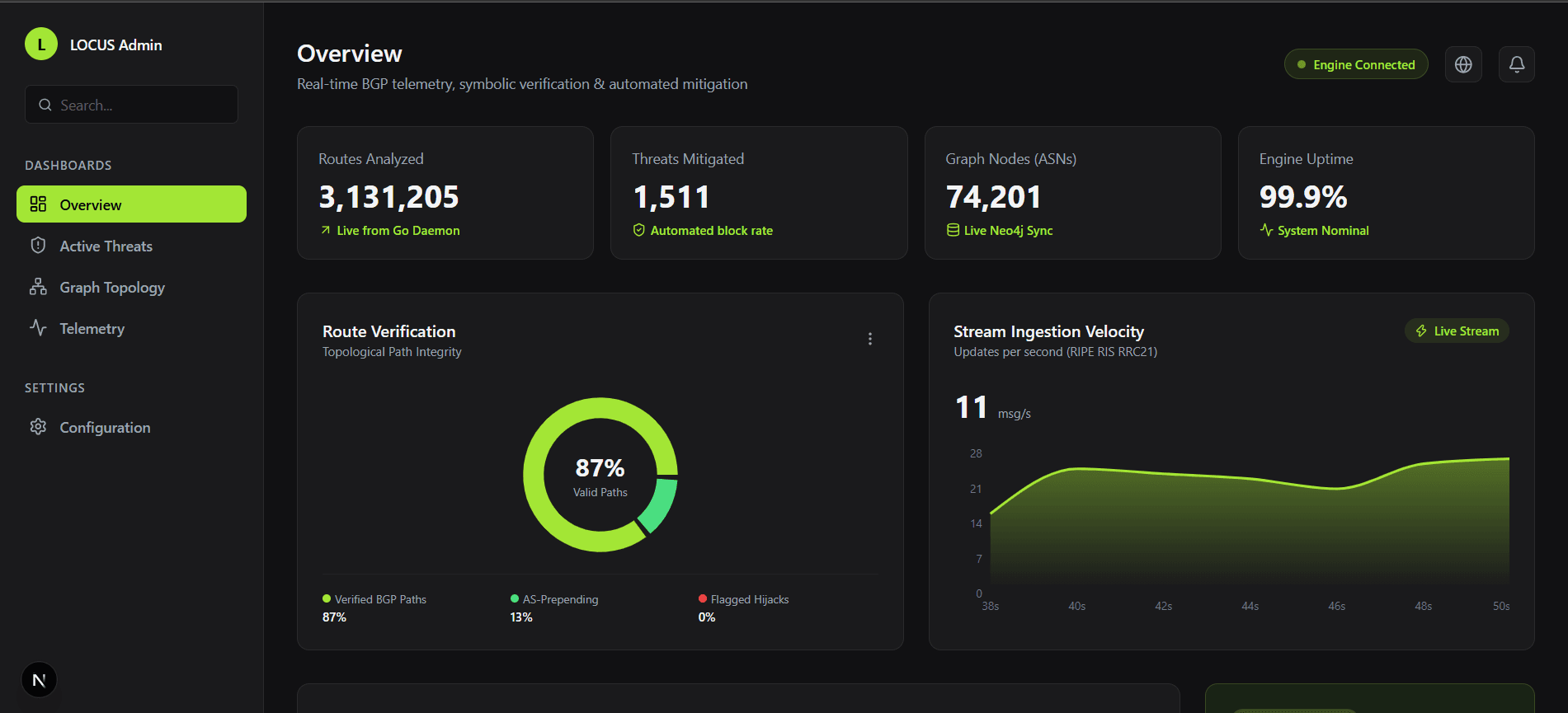Open Route Verification three-dot menu
1568x713 pixels.
(x=870, y=339)
